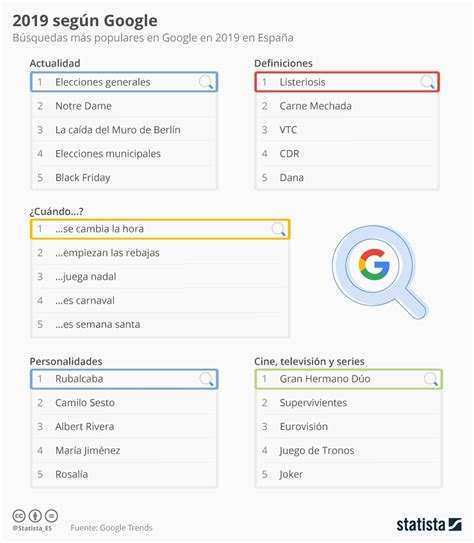Click the no-derivatives equals icon in footer
This screenshot has height=543, width=474.
[51, 516]
